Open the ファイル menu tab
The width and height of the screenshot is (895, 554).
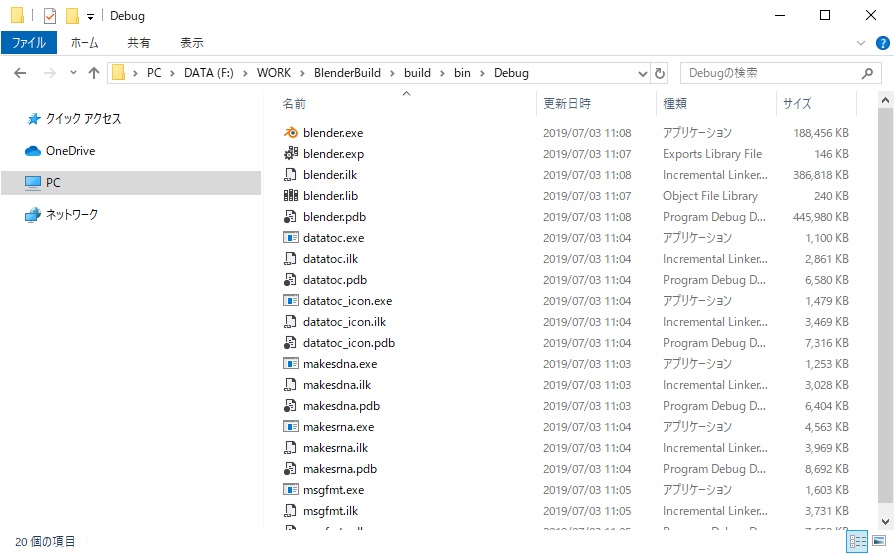click(29, 43)
